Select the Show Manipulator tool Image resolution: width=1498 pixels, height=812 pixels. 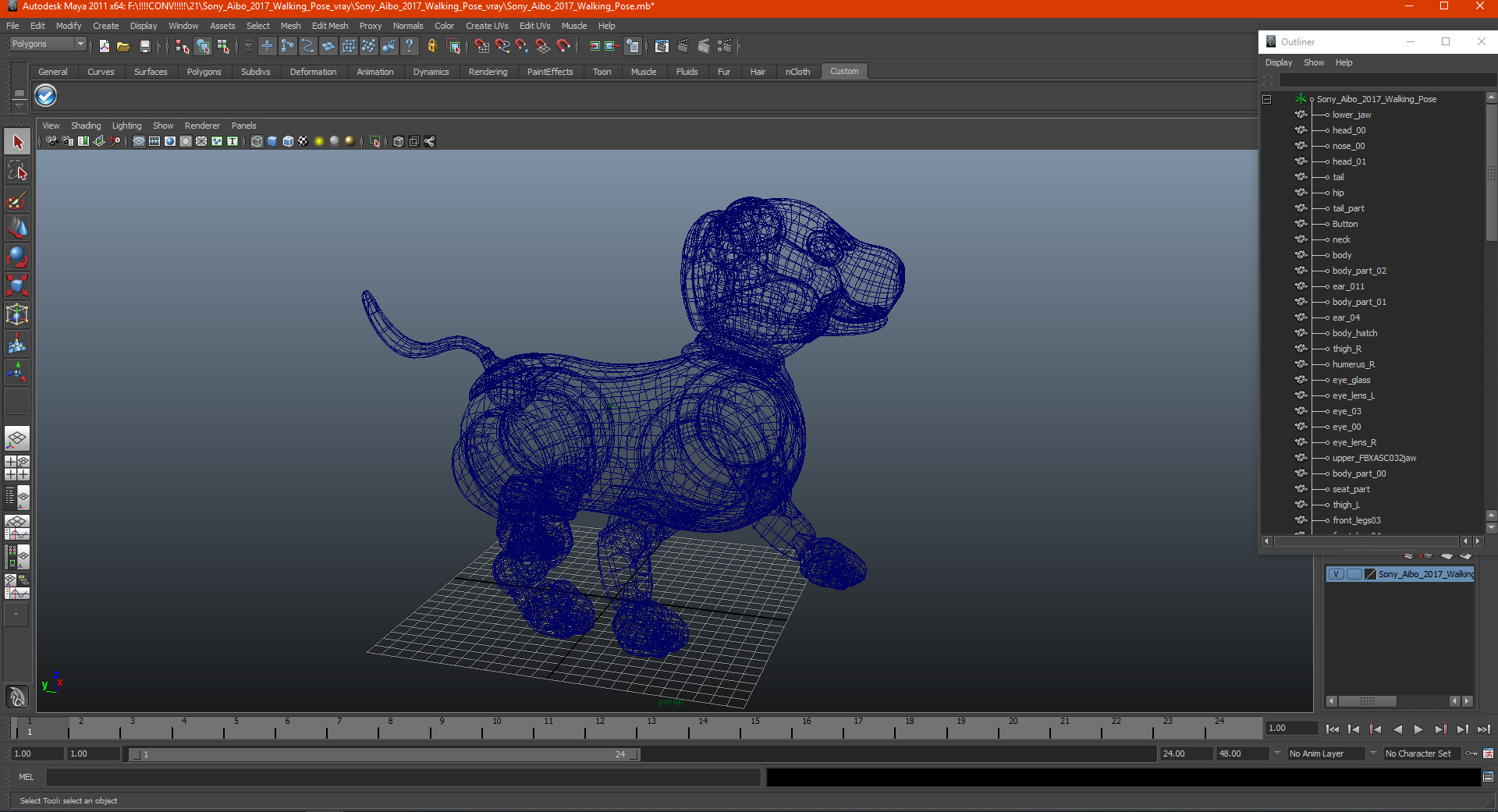point(17,372)
